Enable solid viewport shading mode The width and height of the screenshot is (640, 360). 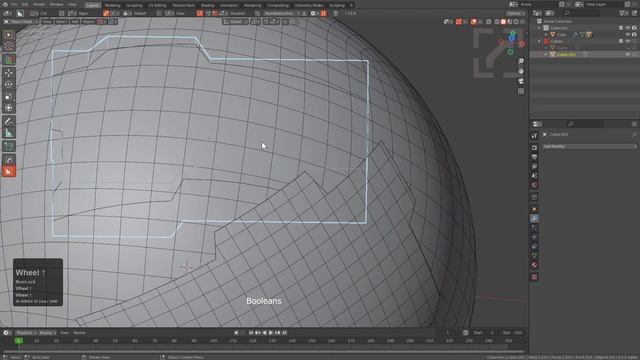(x=503, y=22)
